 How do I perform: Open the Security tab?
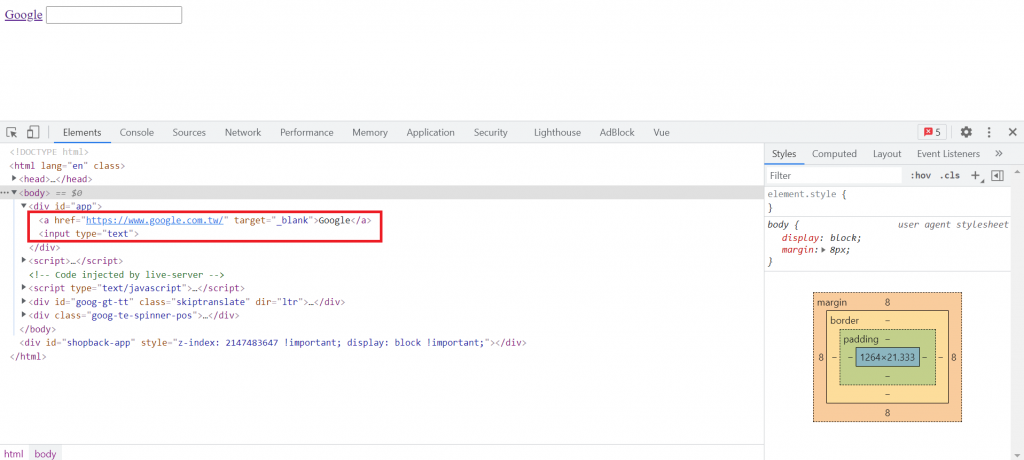click(x=490, y=132)
